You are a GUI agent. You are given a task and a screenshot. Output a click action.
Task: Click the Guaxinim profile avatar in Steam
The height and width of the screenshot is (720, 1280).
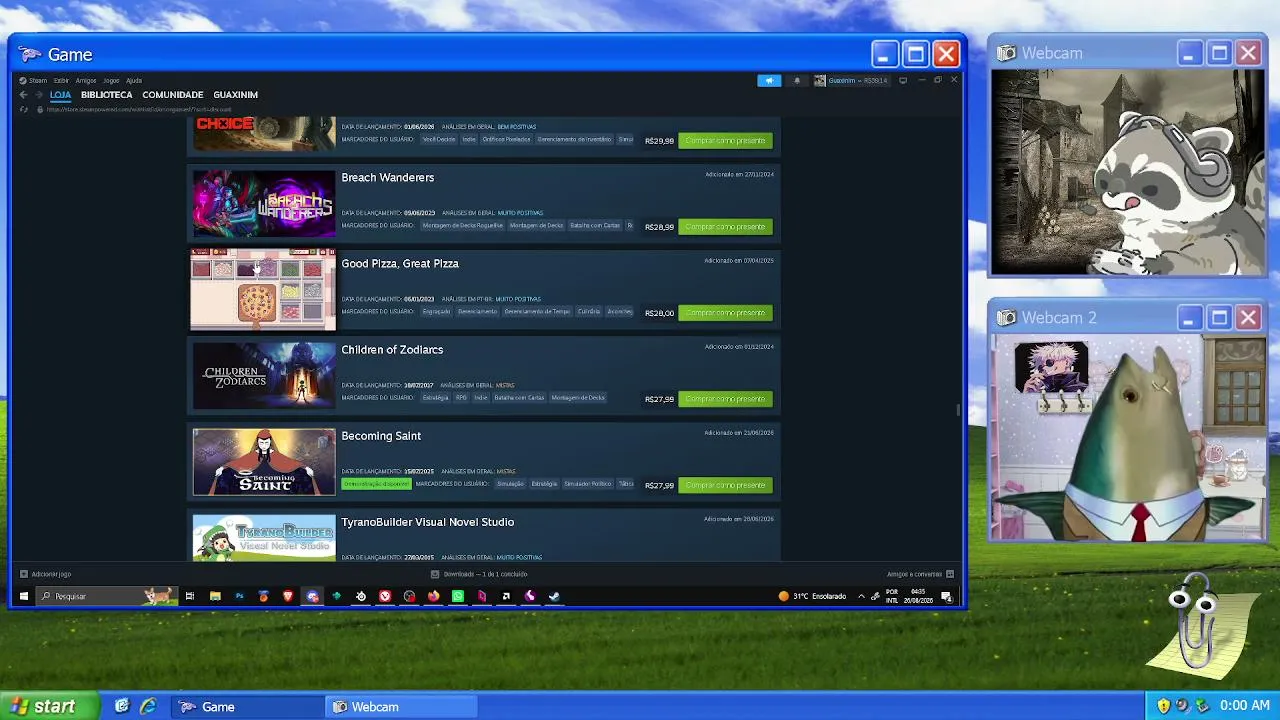tap(820, 80)
